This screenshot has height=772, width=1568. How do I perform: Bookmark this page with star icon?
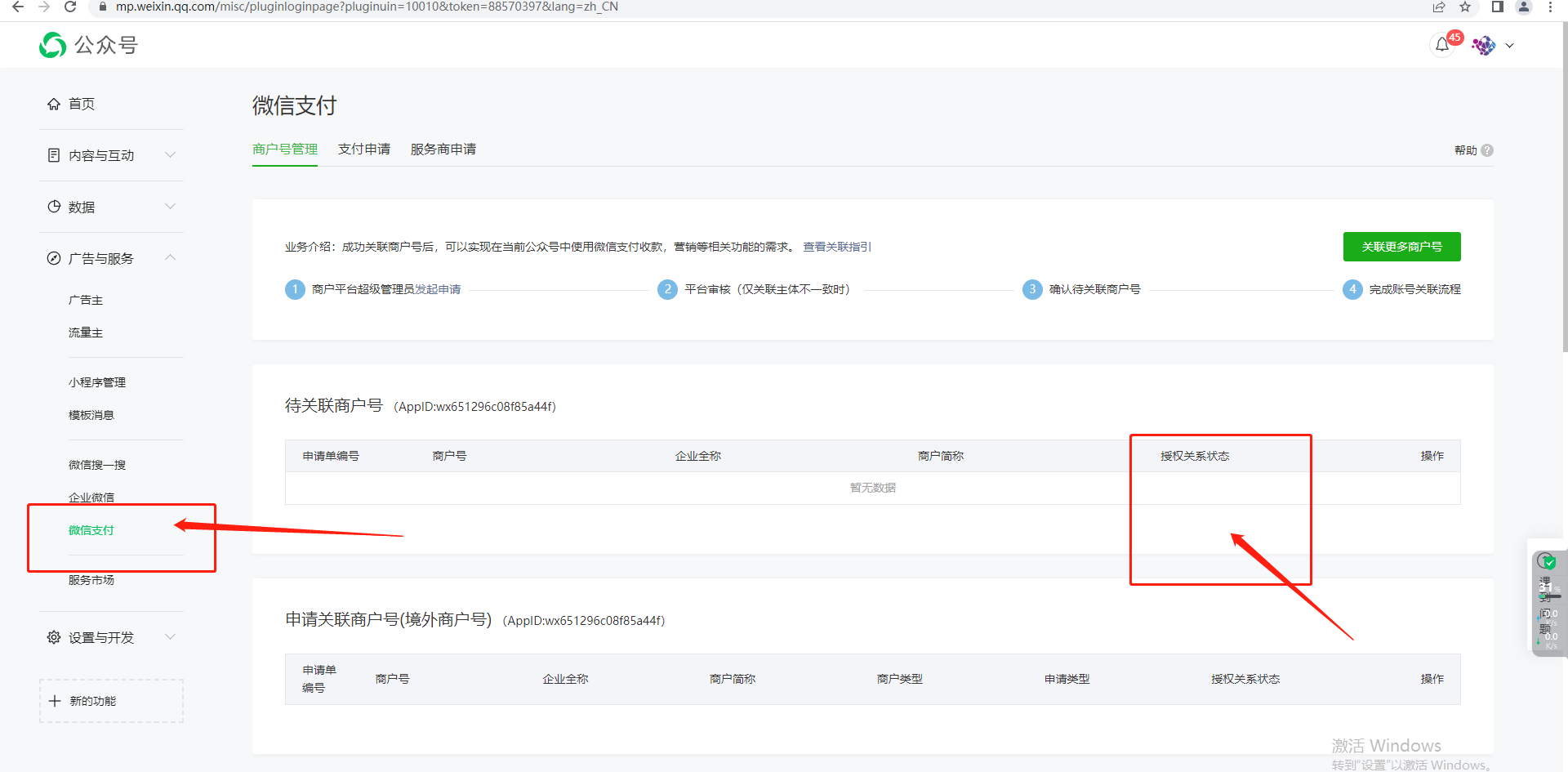coord(1465,7)
